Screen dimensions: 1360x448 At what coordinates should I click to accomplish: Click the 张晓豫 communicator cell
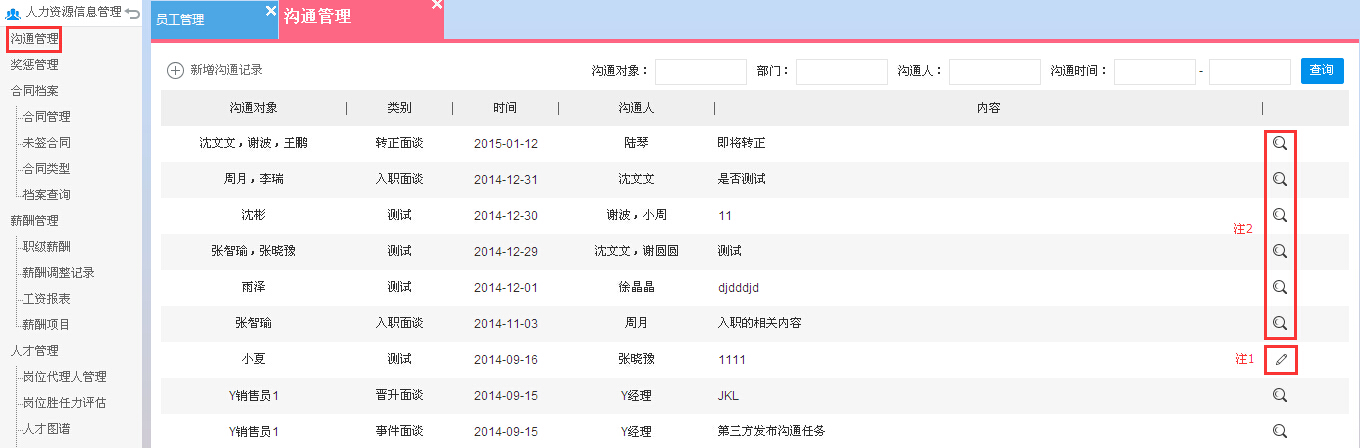click(636, 359)
